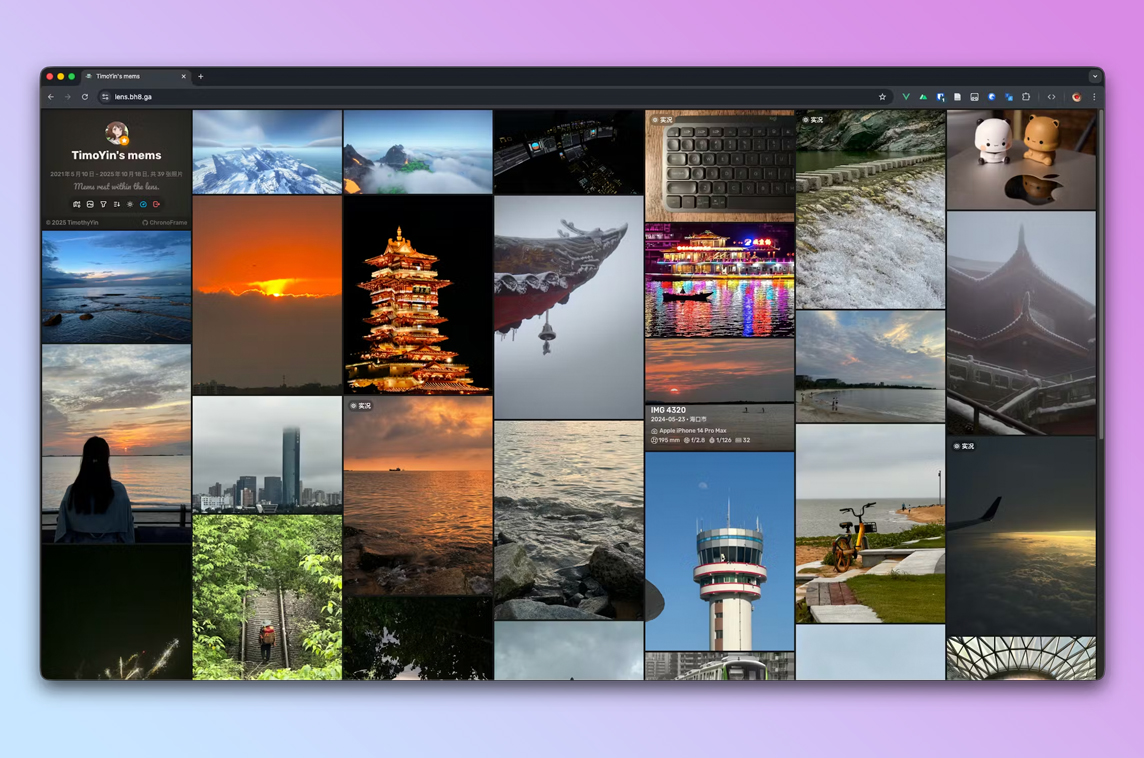Screen dimensions: 1144x758
Task: Open the ChronoFrame GitHub link
Action: coord(164,223)
